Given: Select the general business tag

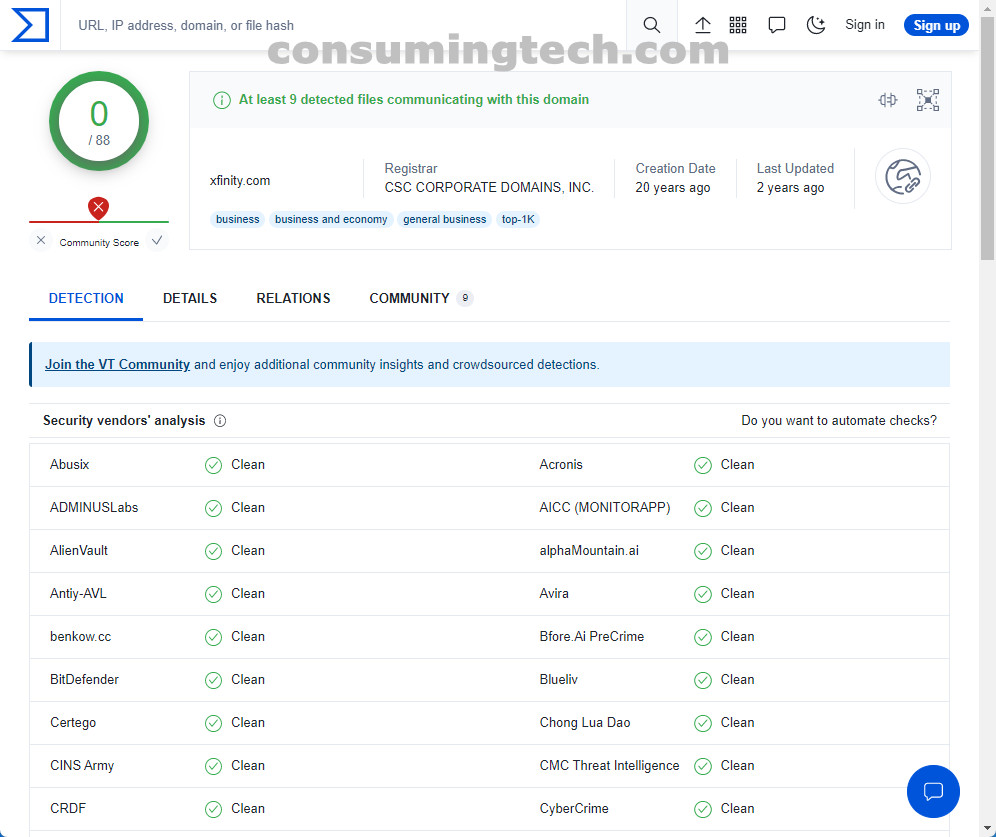Looking at the screenshot, I should 445,219.
